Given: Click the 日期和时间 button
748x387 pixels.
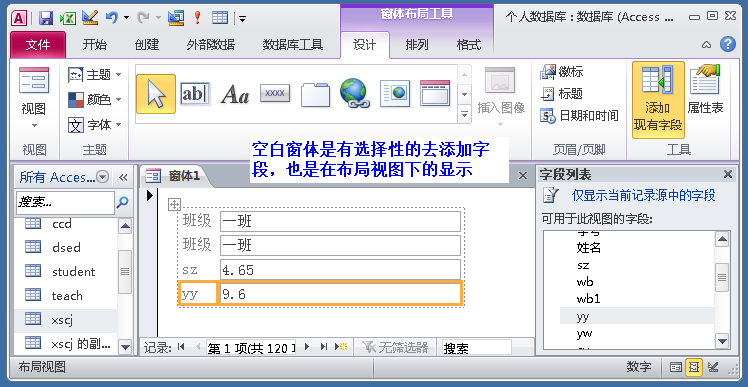Looking at the screenshot, I should 579,115.
